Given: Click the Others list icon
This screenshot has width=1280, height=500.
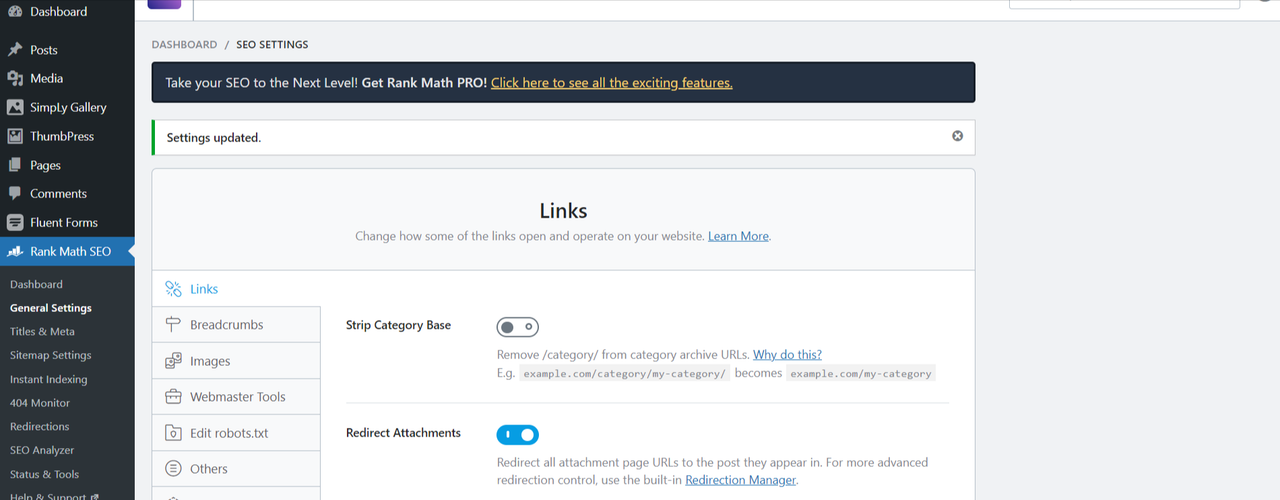Looking at the screenshot, I should (173, 469).
